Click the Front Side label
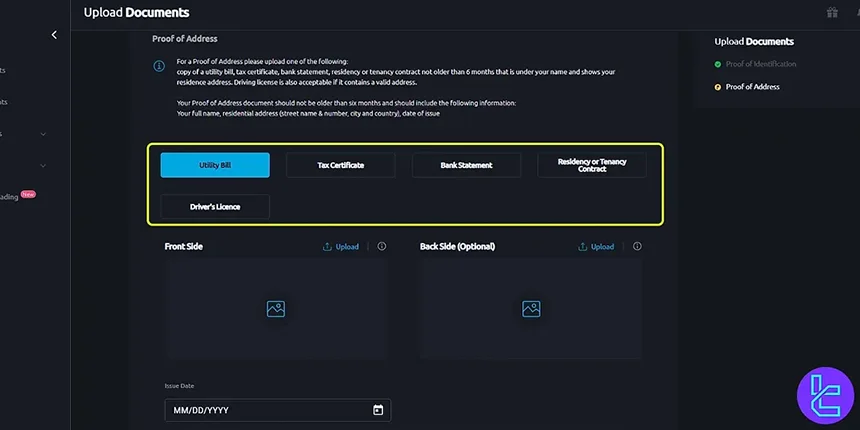 184,247
